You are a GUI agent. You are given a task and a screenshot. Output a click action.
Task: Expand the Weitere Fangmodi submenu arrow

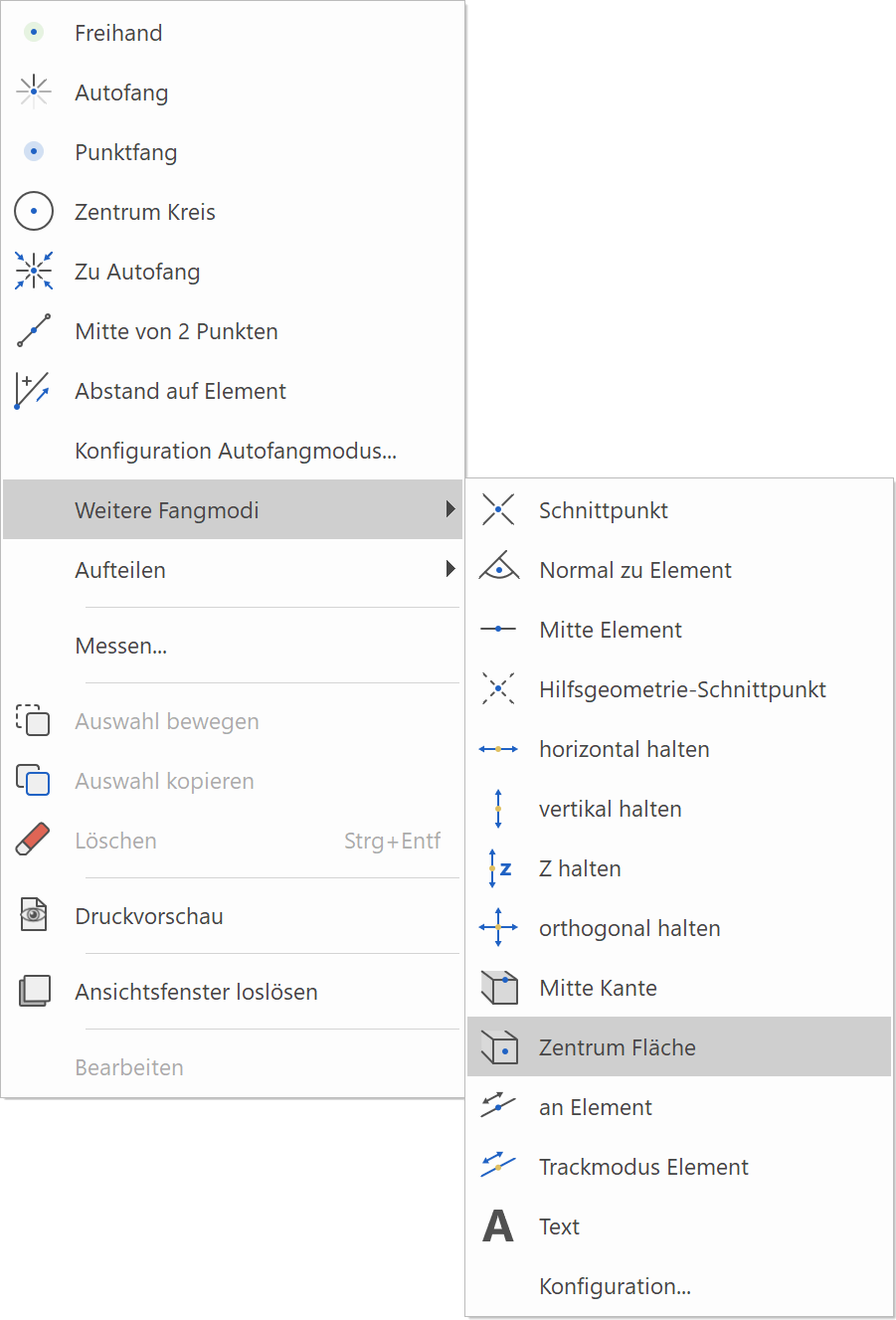pyautogui.click(x=450, y=510)
